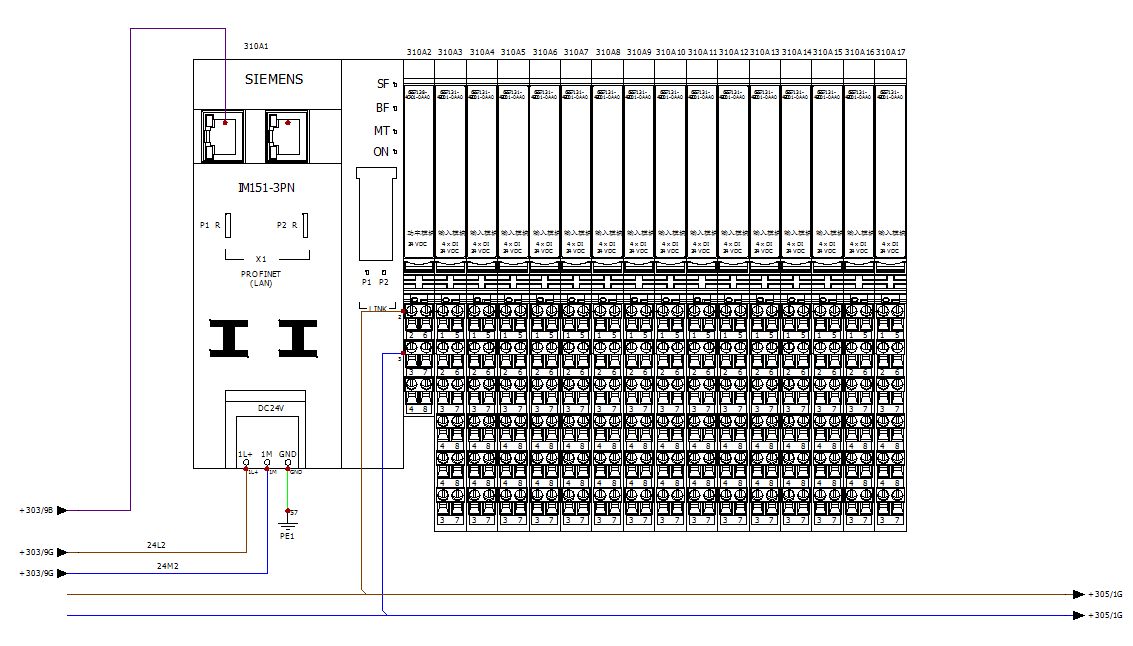Select the IM151-3PN device label
1133x646 pixels.
(267, 188)
